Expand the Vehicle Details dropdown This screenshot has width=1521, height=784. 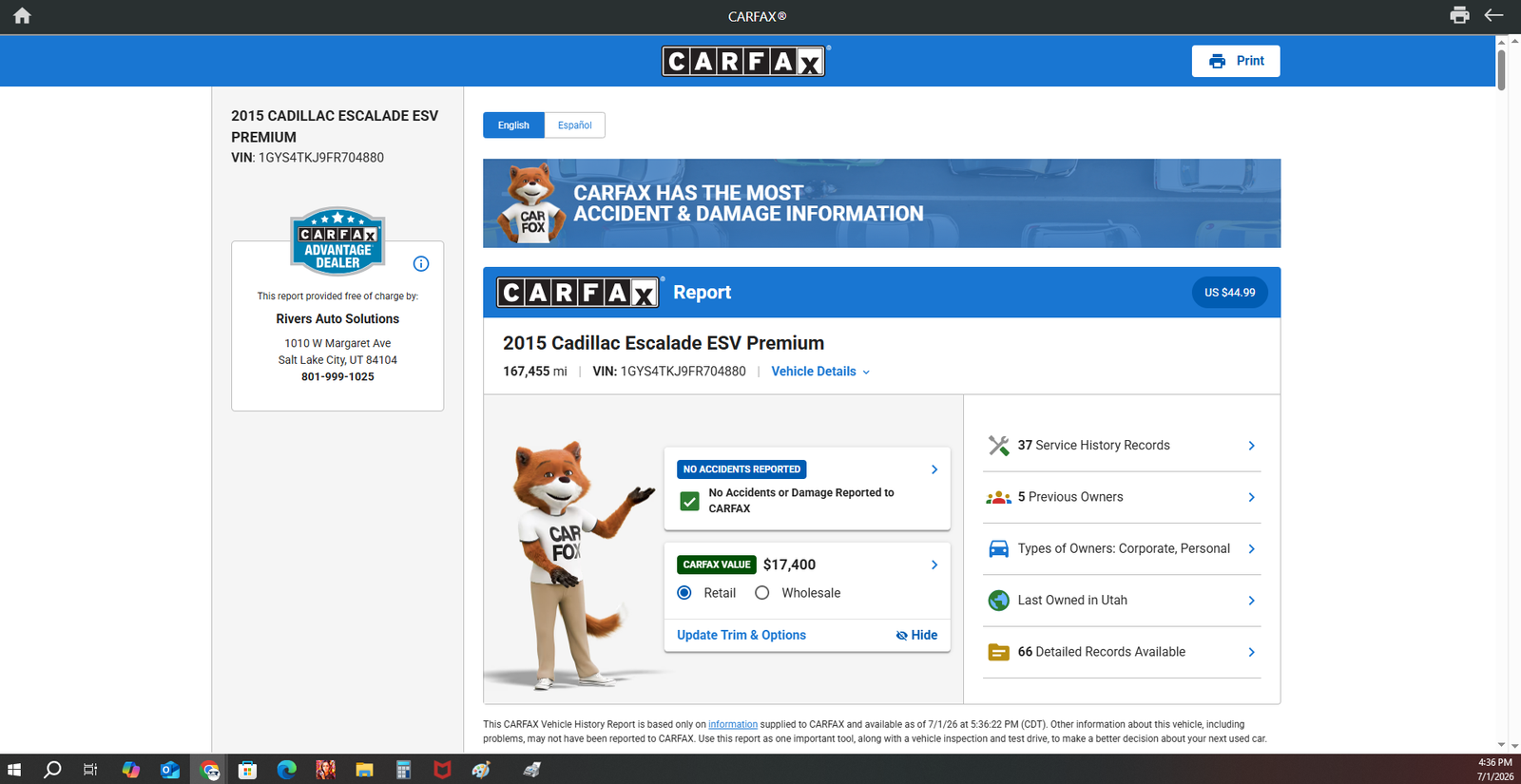click(x=820, y=372)
